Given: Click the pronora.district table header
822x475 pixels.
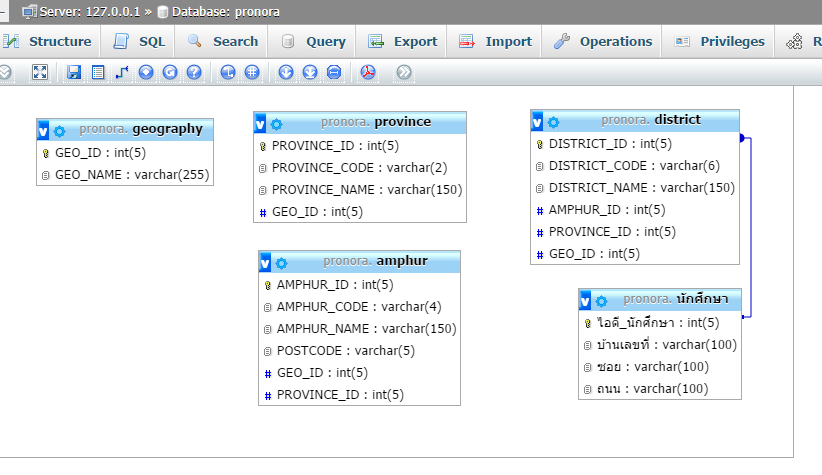Looking at the screenshot, I should 651,120.
